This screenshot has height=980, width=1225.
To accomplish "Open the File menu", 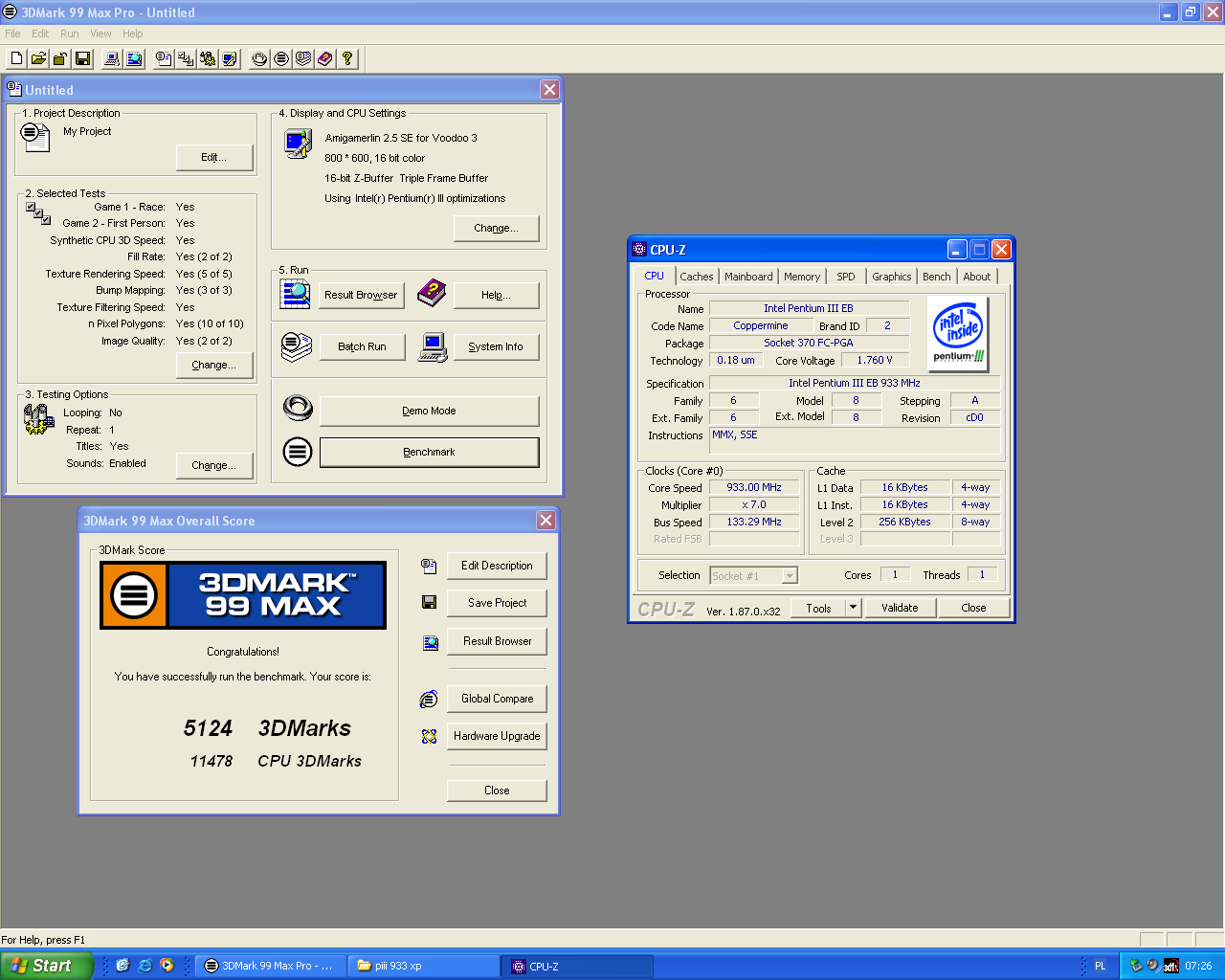I will [12, 33].
